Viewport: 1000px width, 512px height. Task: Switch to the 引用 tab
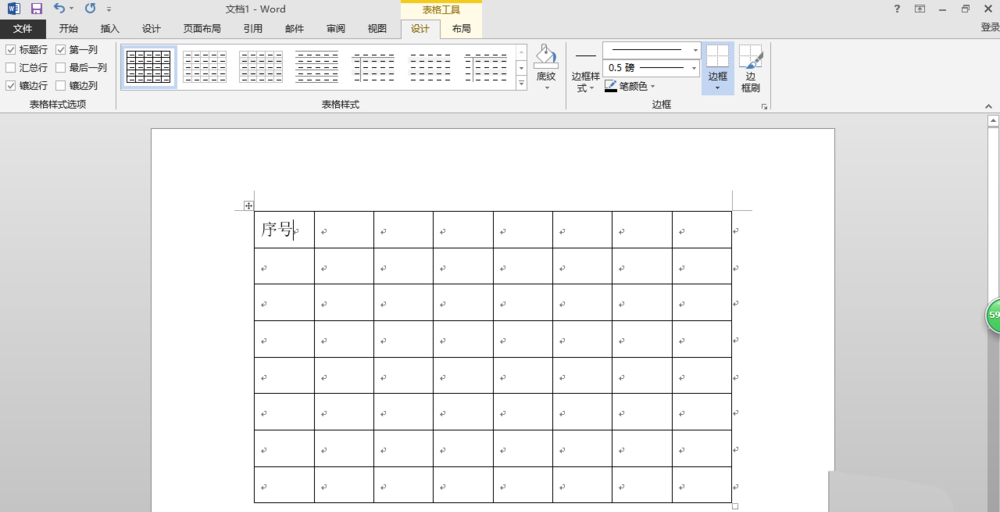pos(253,29)
